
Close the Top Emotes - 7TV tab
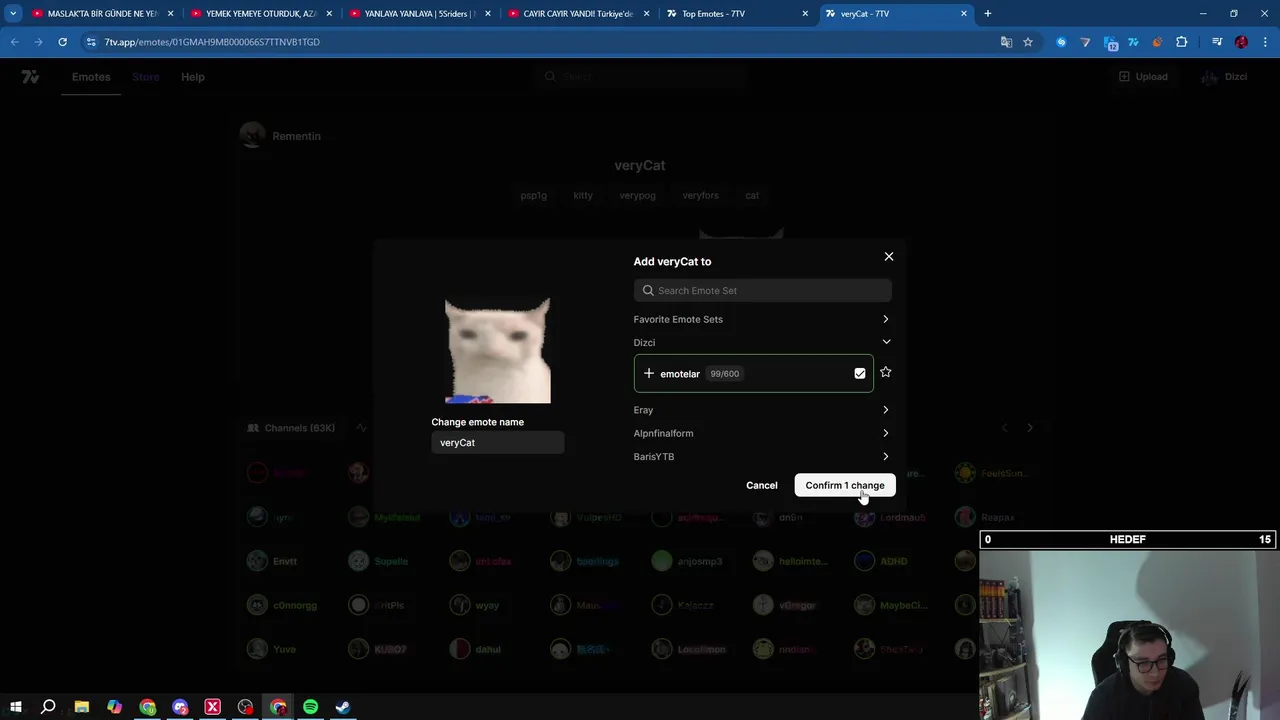[805, 14]
